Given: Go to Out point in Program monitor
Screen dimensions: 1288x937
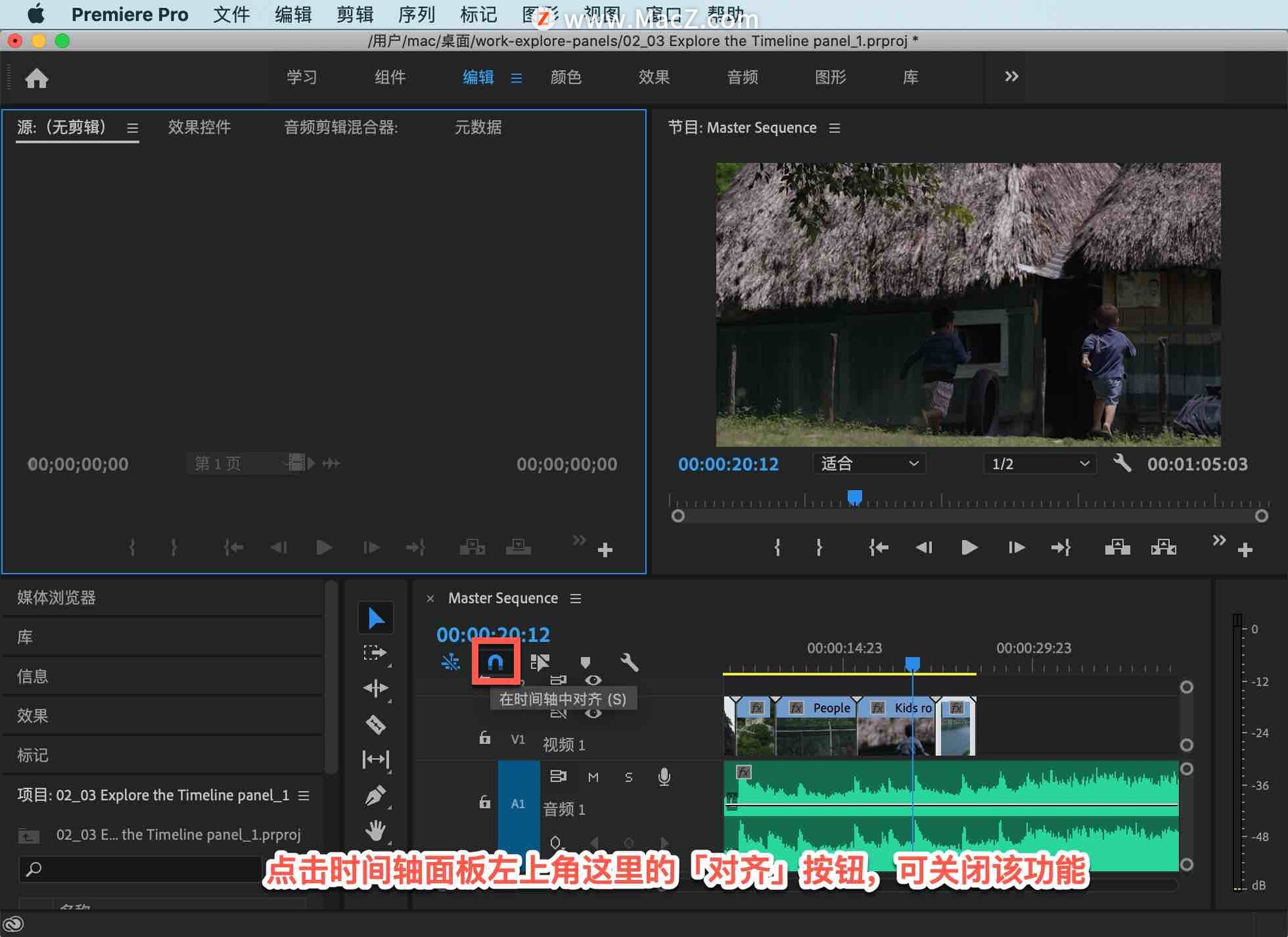Looking at the screenshot, I should click(x=1061, y=548).
